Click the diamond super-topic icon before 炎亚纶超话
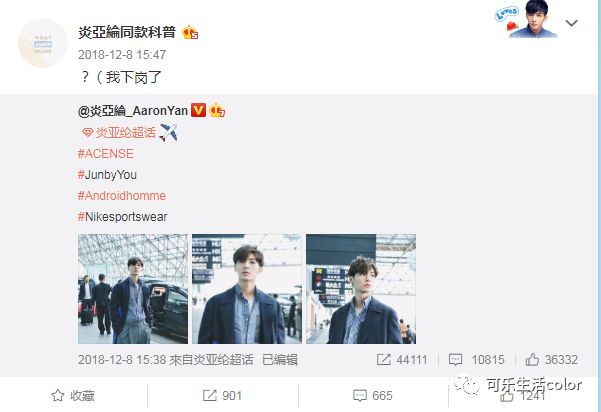Image resolution: width=601 pixels, height=412 pixels. pos(87,133)
